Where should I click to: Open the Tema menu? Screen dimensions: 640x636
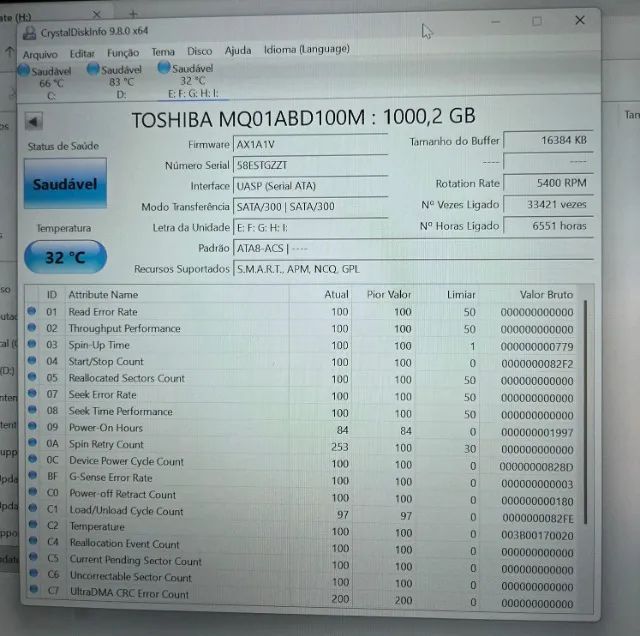[163, 52]
